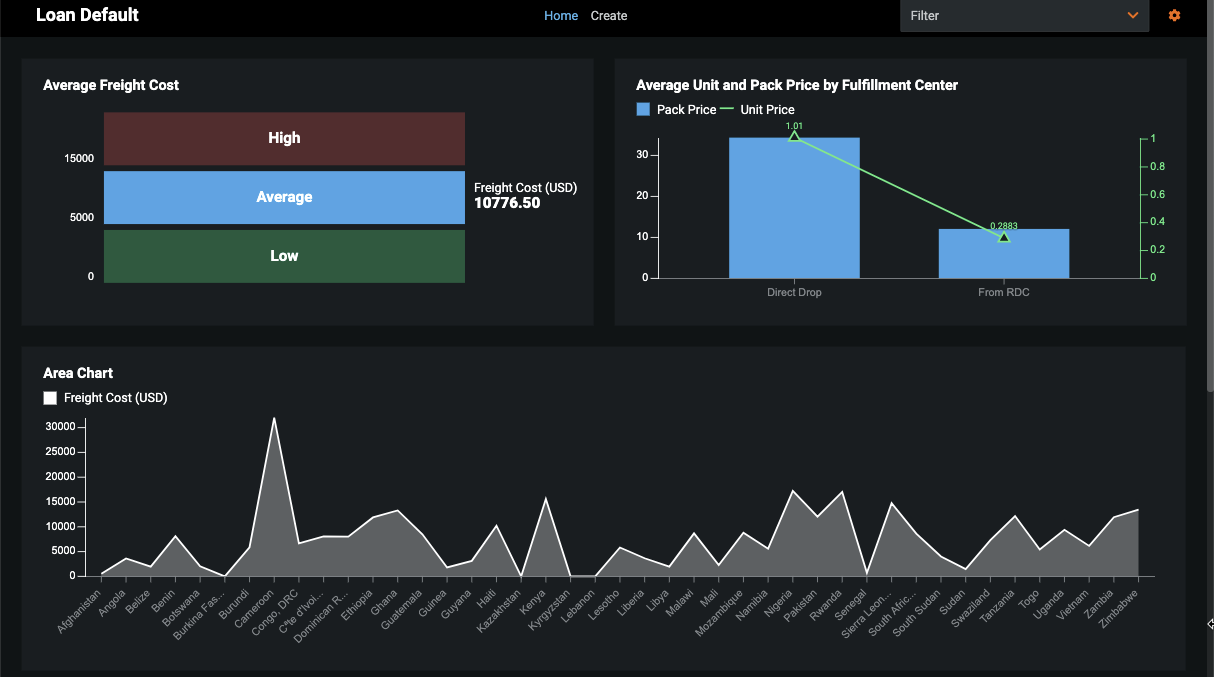Open the Create page

point(609,16)
